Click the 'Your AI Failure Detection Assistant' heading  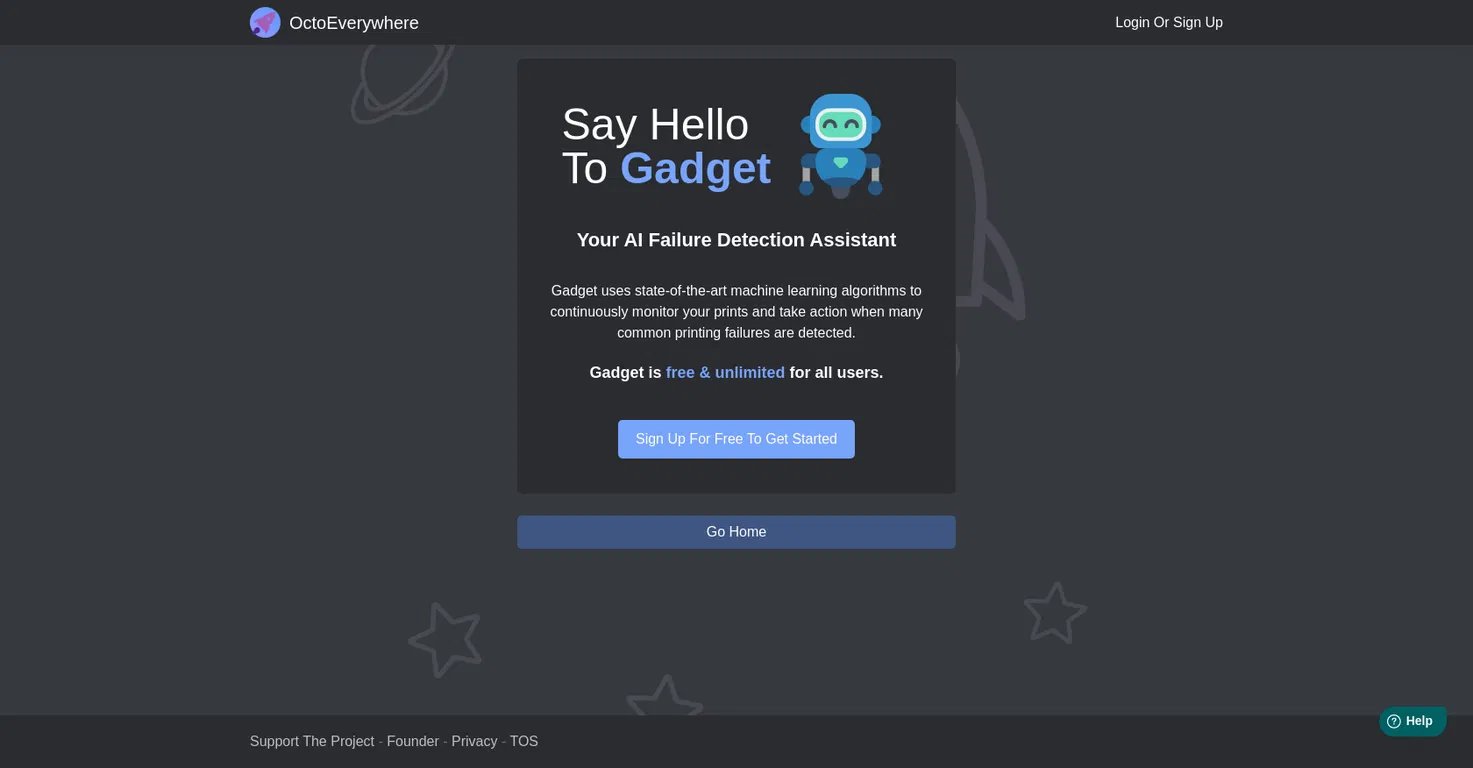tap(736, 240)
